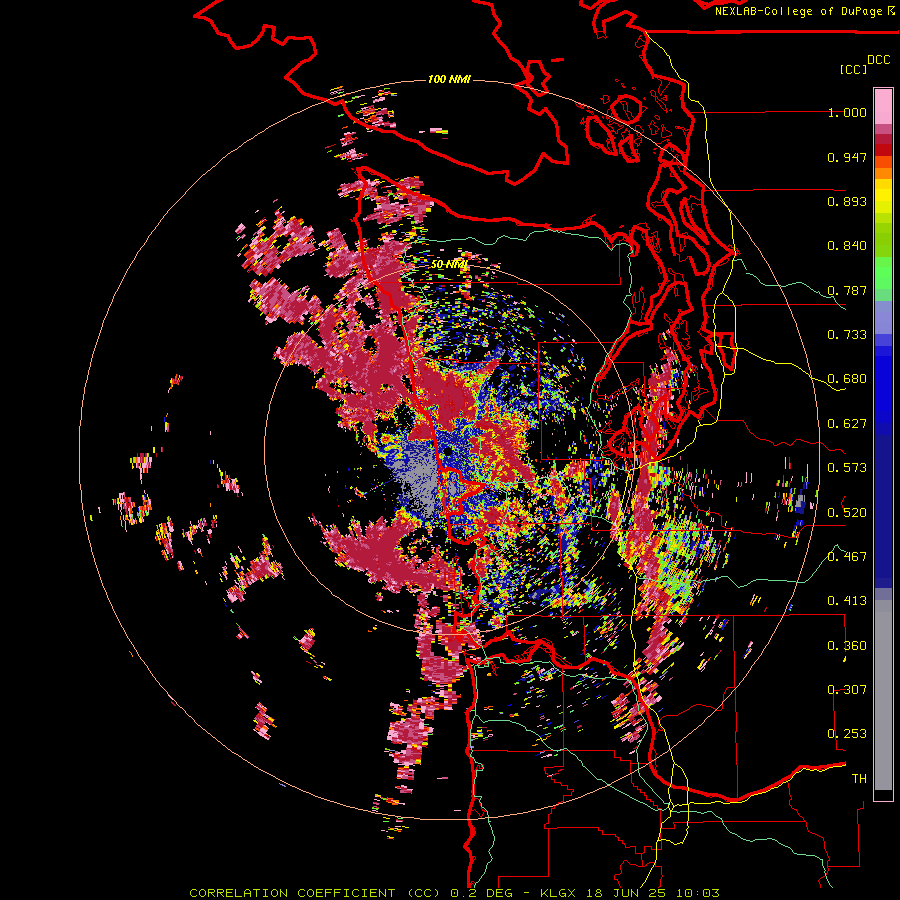Click the 0.253 legend value

coord(847,734)
